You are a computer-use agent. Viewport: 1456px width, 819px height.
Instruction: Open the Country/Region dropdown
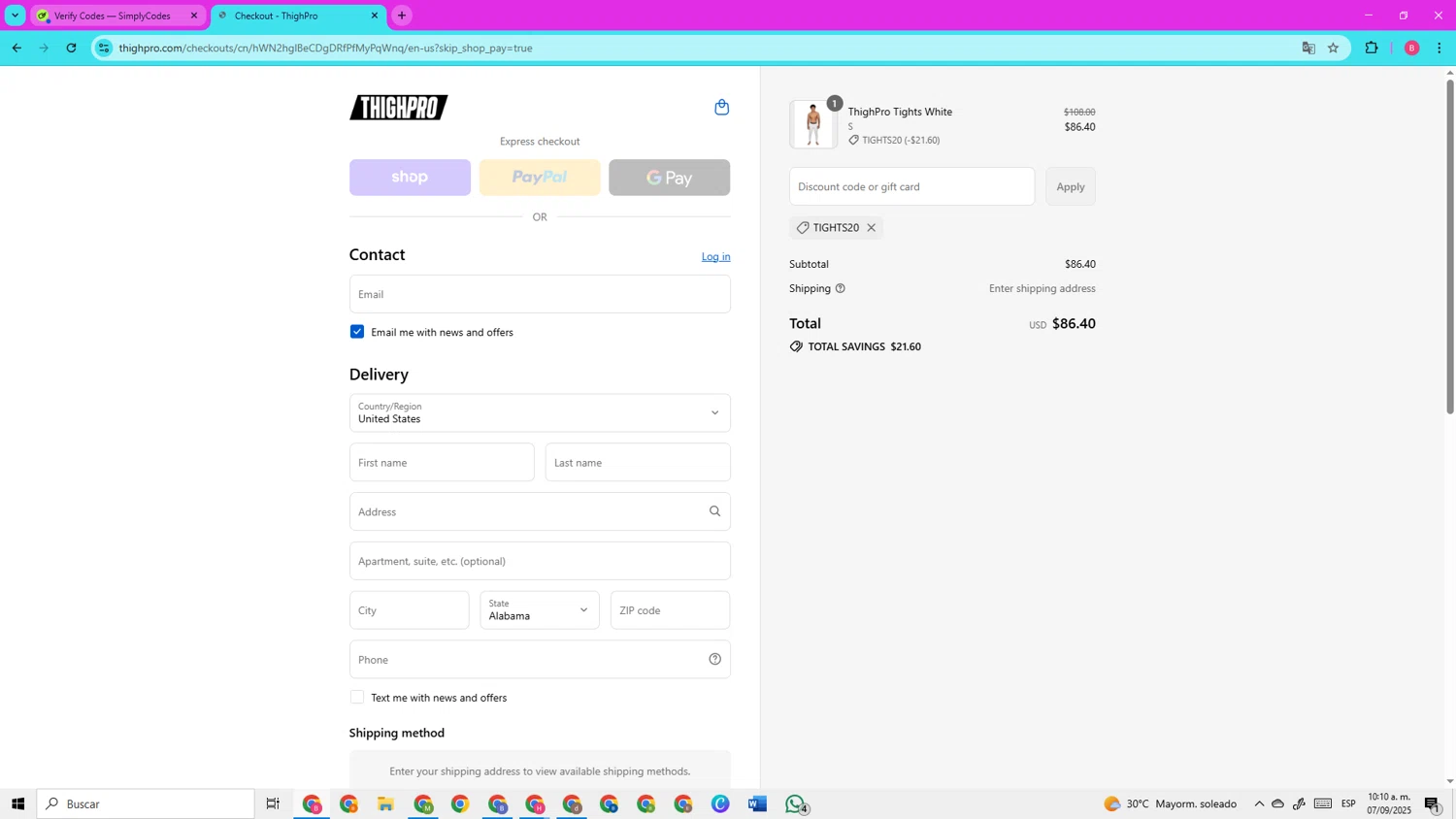pyautogui.click(x=540, y=413)
